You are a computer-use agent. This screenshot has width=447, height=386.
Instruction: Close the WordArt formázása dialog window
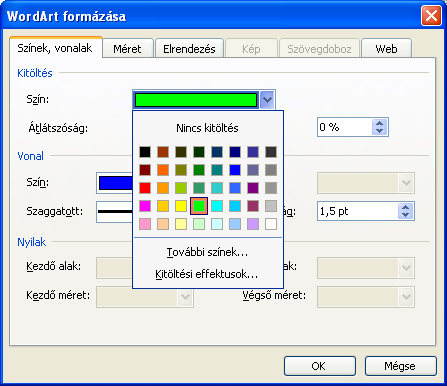pyautogui.click(x=431, y=16)
